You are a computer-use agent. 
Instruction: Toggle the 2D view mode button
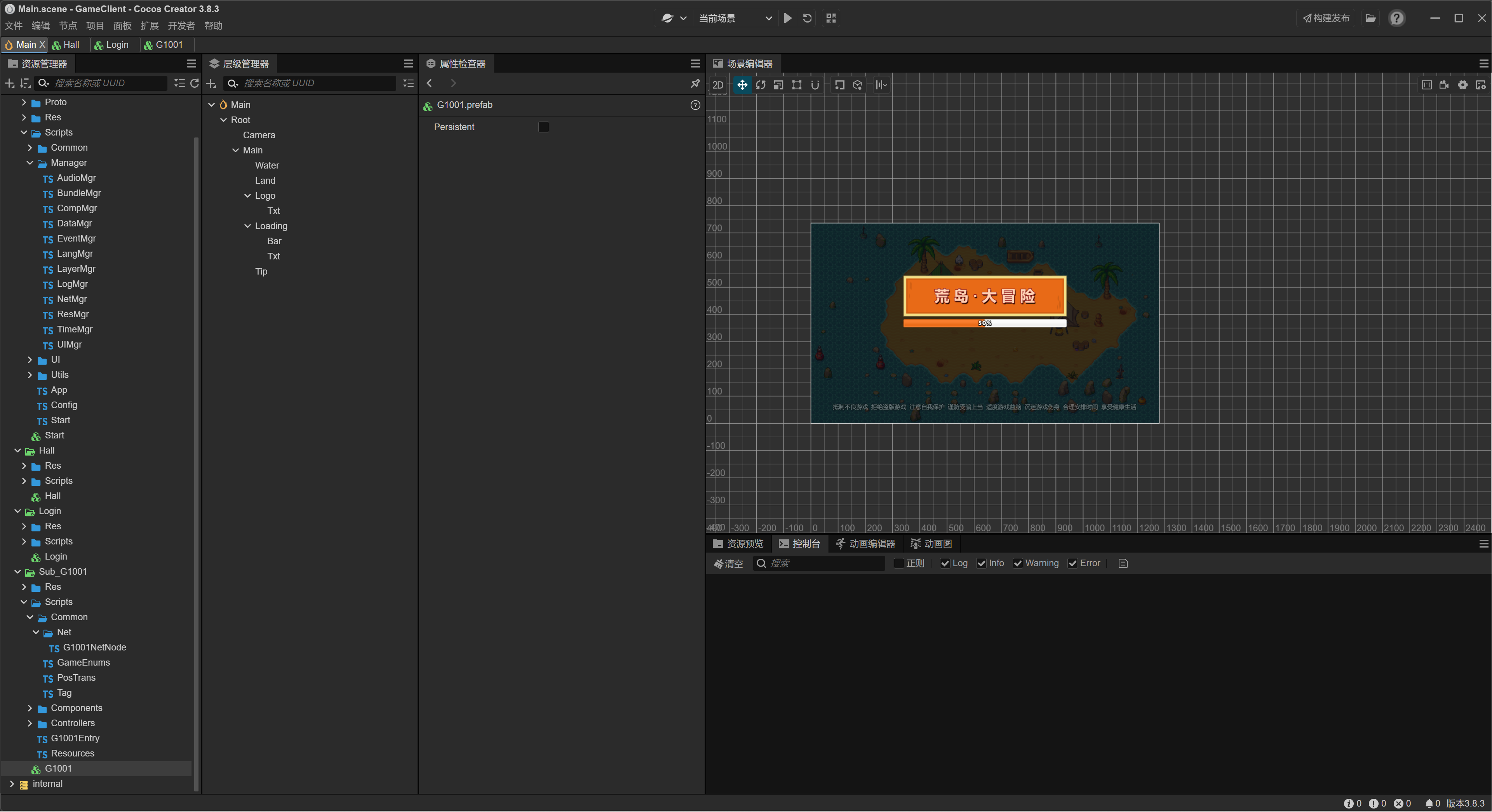[717, 85]
